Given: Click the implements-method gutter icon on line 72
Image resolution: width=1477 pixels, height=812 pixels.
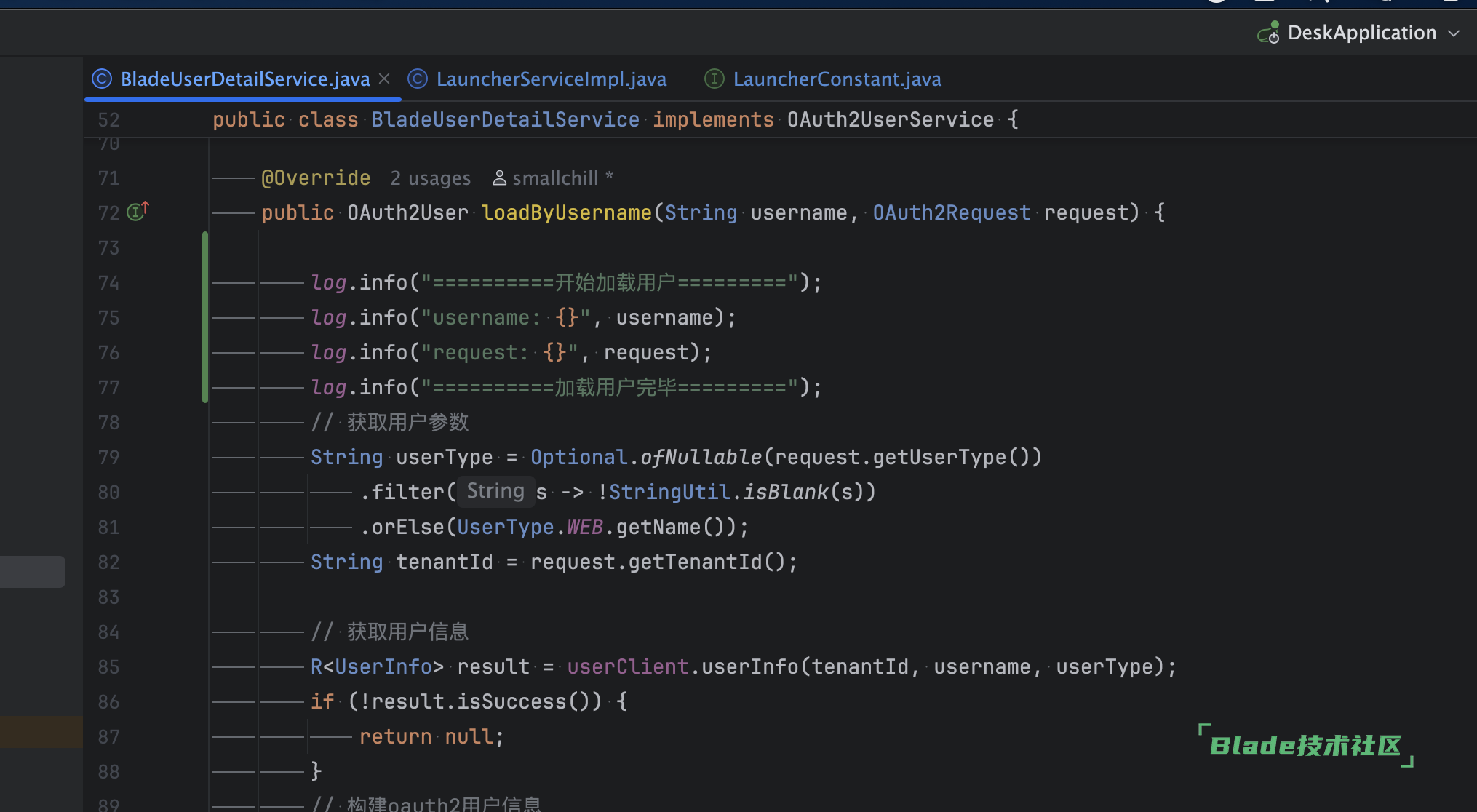Looking at the screenshot, I should tap(138, 211).
